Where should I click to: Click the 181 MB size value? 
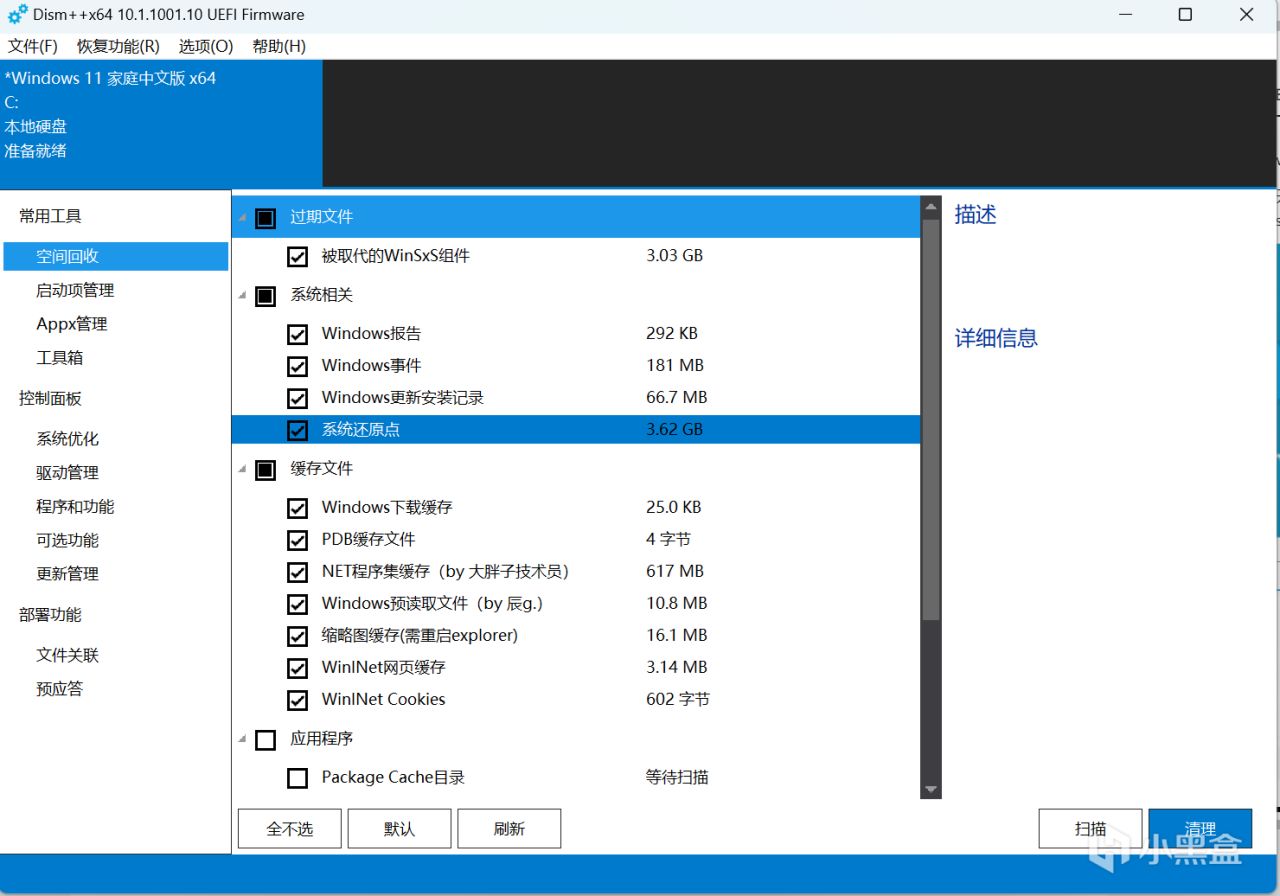[675, 365]
